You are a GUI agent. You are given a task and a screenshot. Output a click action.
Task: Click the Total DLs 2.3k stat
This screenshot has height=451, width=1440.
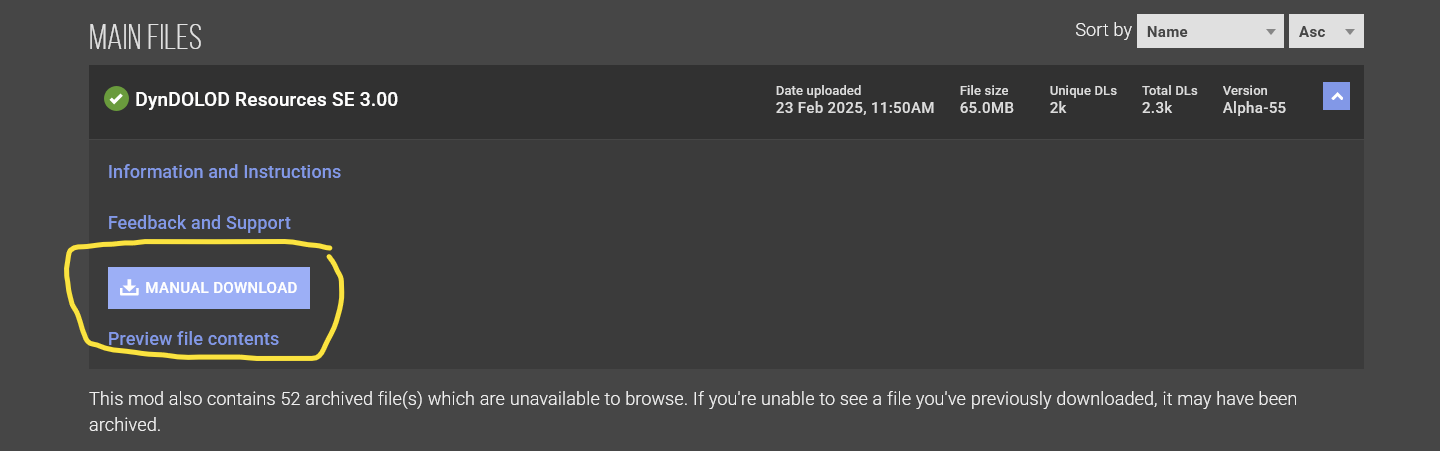pos(1157,108)
